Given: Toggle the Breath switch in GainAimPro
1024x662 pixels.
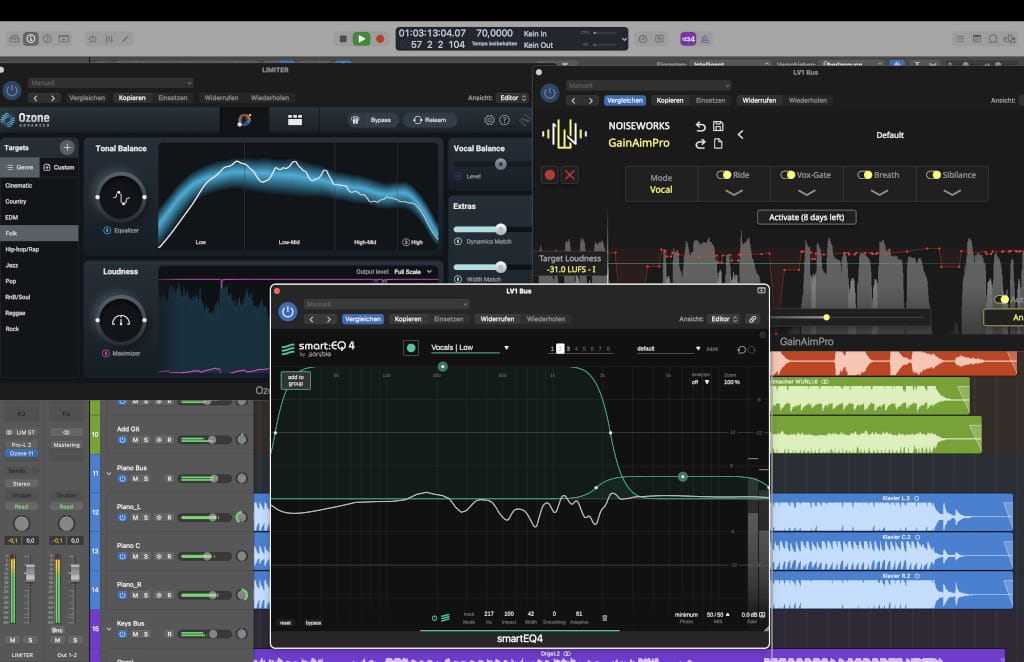Looking at the screenshot, I should [865, 175].
